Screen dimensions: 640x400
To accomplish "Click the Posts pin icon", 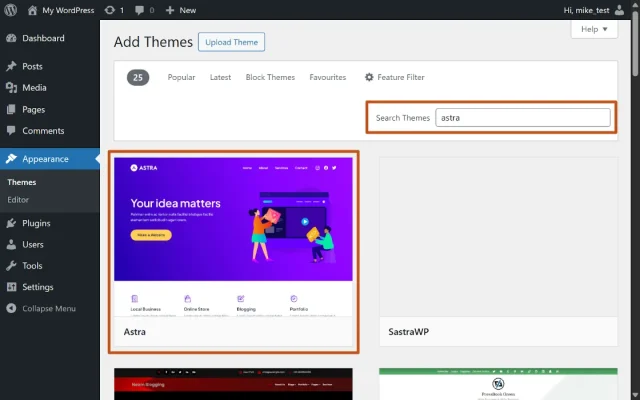I will pyautogui.click(x=11, y=66).
